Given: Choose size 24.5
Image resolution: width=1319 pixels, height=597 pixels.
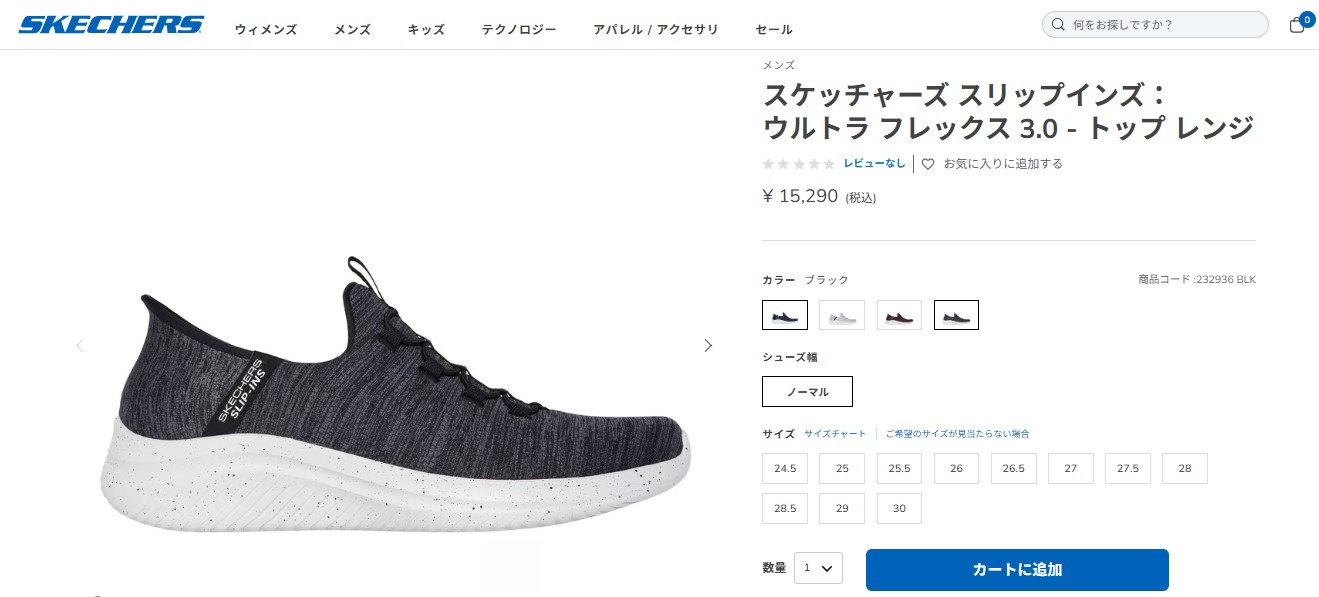Looking at the screenshot, I should (785, 468).
